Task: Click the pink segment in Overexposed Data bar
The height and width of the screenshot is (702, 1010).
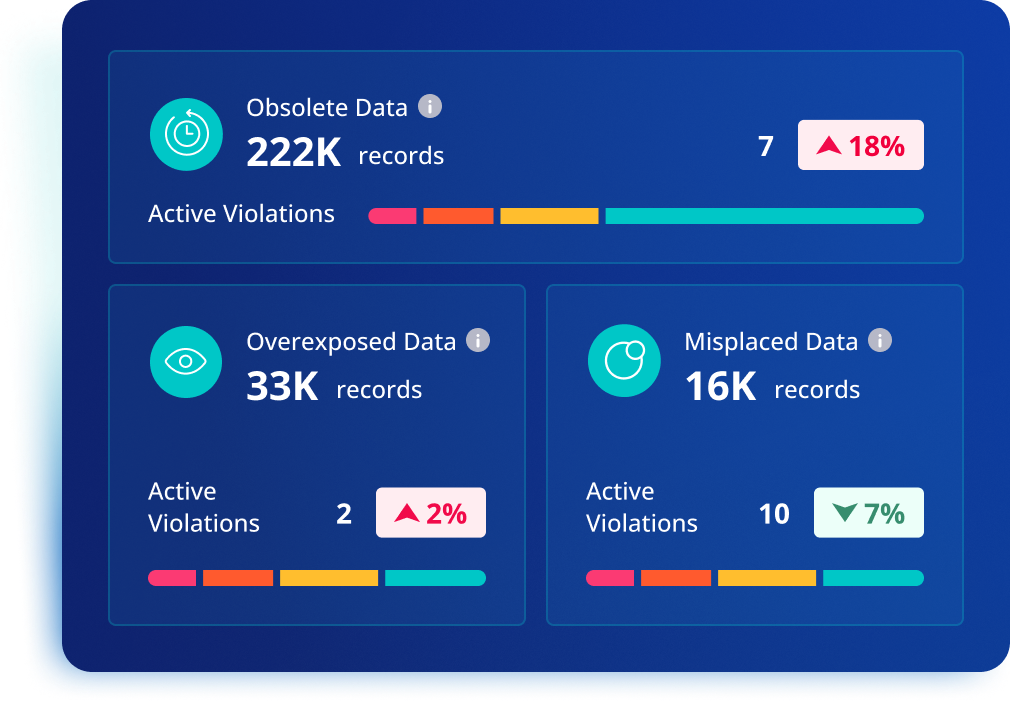Action: [x=172, y=578]
